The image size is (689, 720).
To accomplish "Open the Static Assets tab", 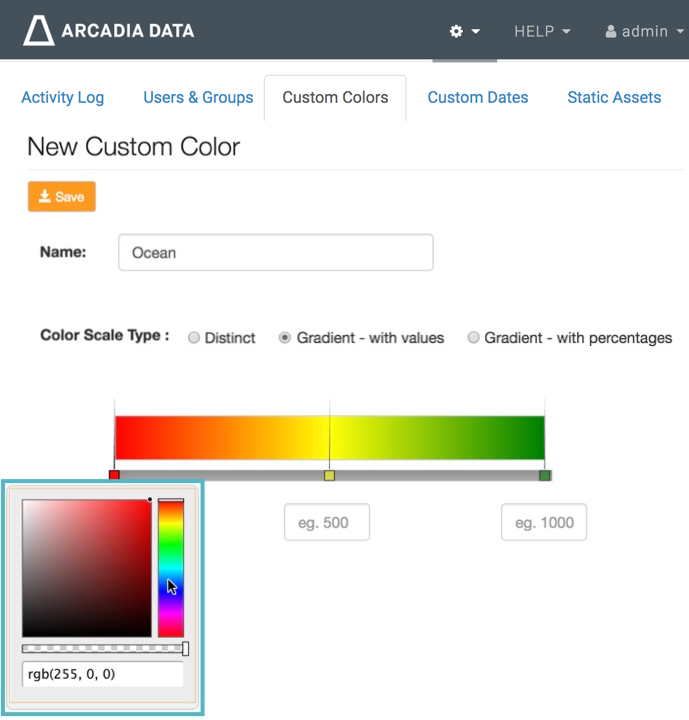I will click(x=614, y=97).
